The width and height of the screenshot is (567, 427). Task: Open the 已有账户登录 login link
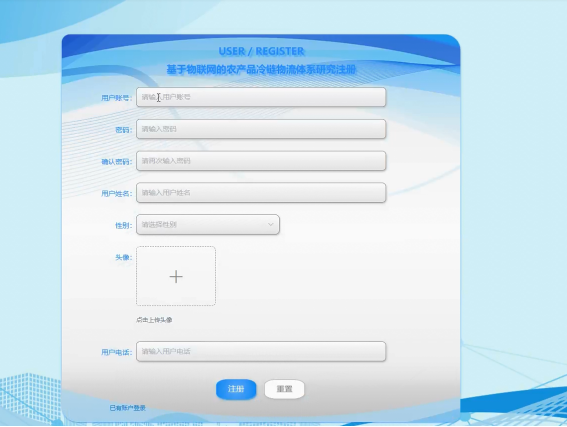(x=128, y=408)
